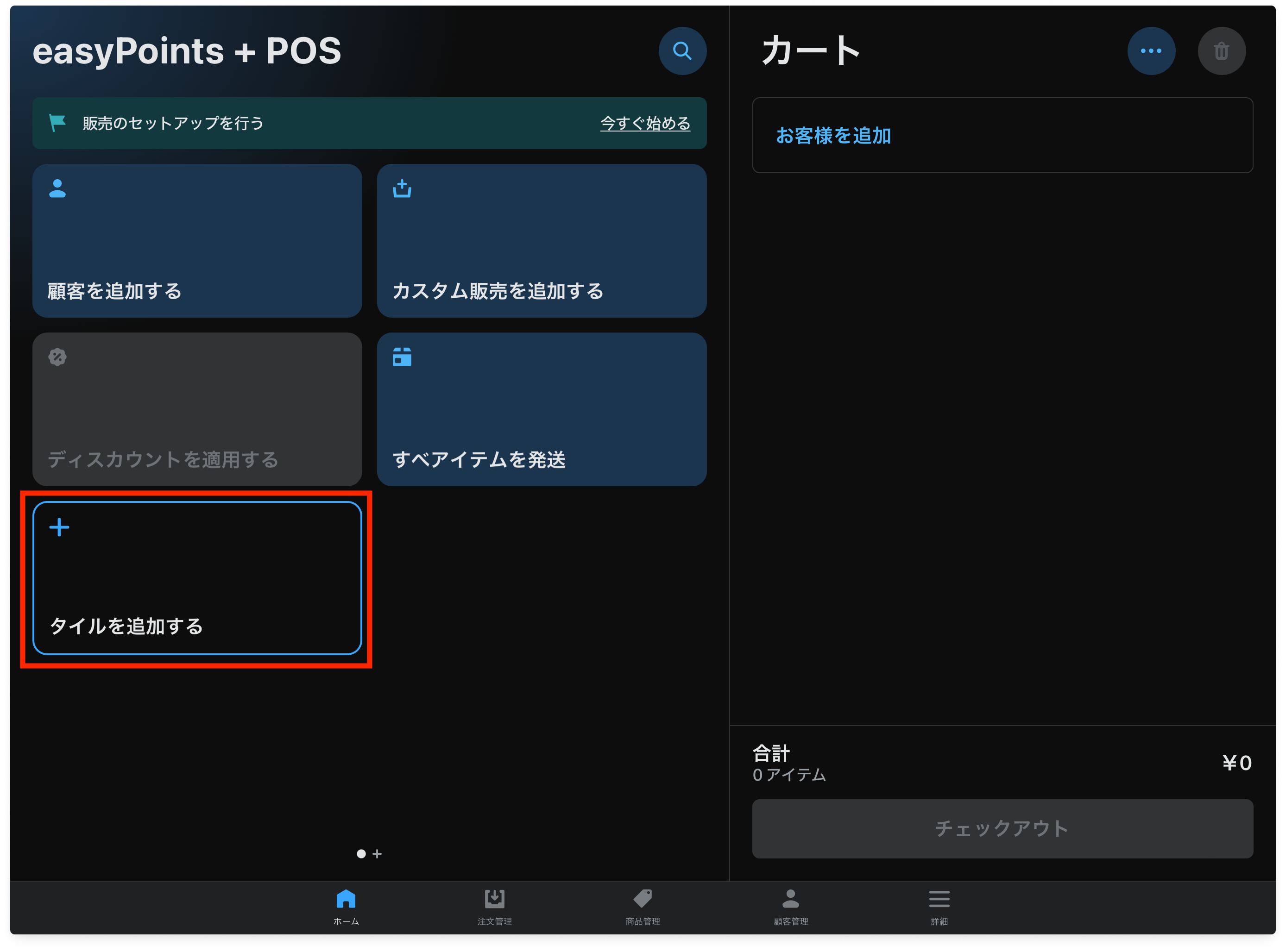Open the 顧客を追加する tile
This screenshot has height=952, width=1286.
(x=197, y=240)
